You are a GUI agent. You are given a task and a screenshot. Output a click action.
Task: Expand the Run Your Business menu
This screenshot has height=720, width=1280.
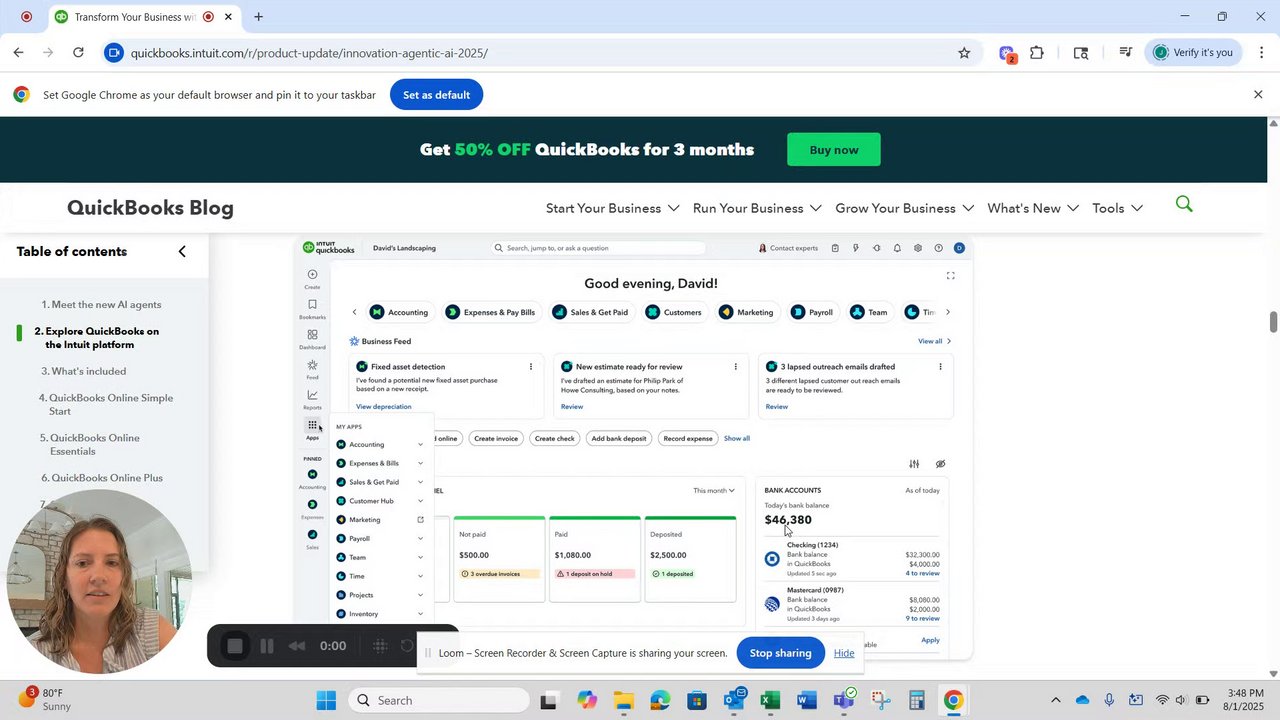click(757, 208)
